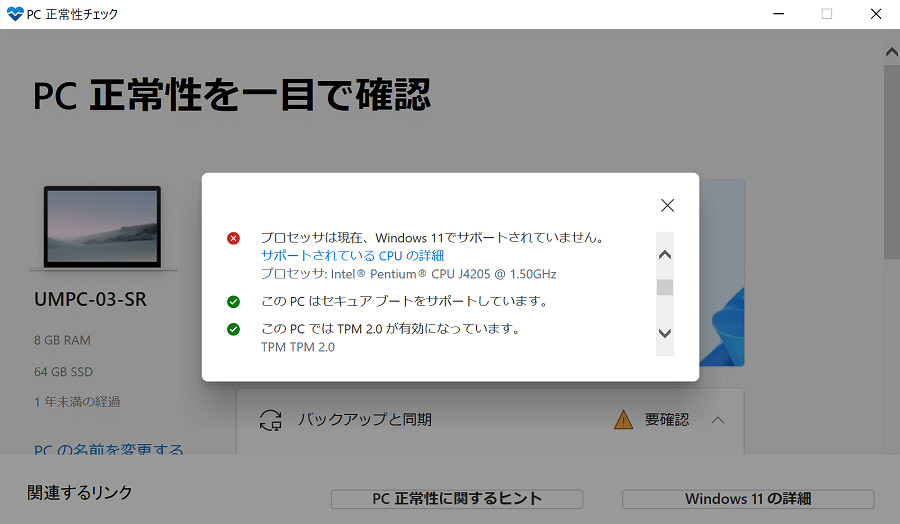Screen dimensions: 900x524
Task: Minimize the PC 正常性チェック window
Action: pyautogui.click(x=778, y=14)
